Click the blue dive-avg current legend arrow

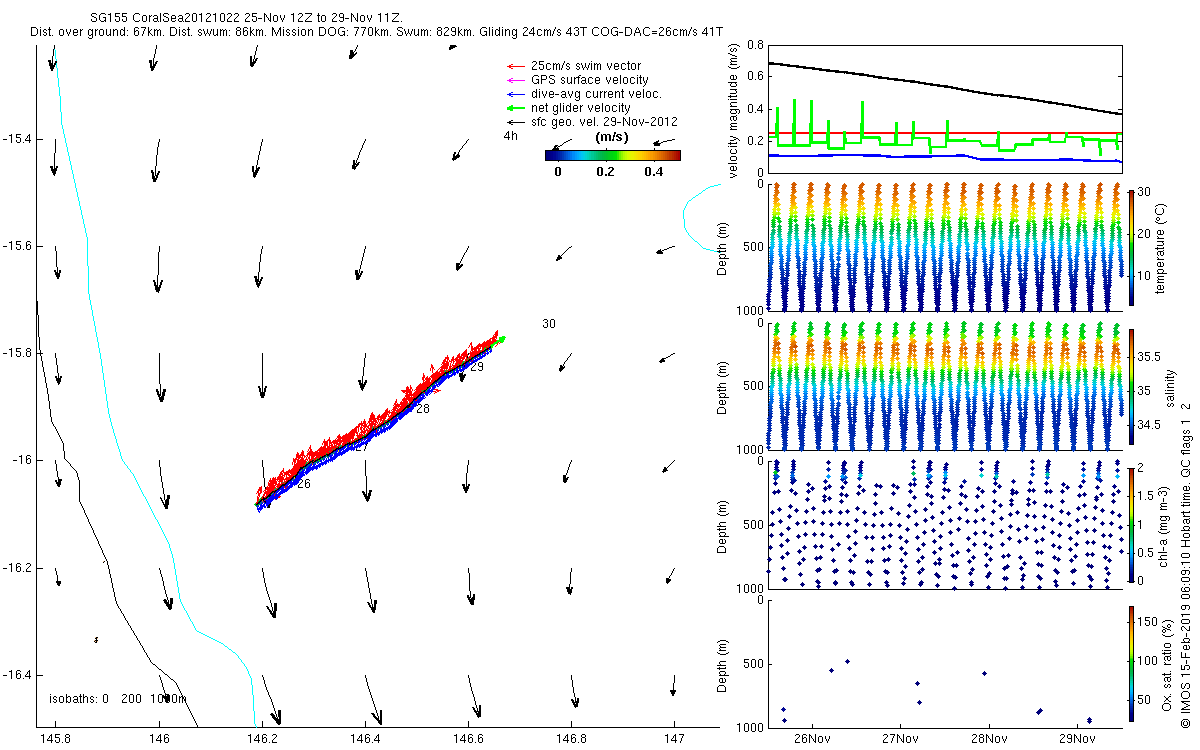click(x=516, y=94)
